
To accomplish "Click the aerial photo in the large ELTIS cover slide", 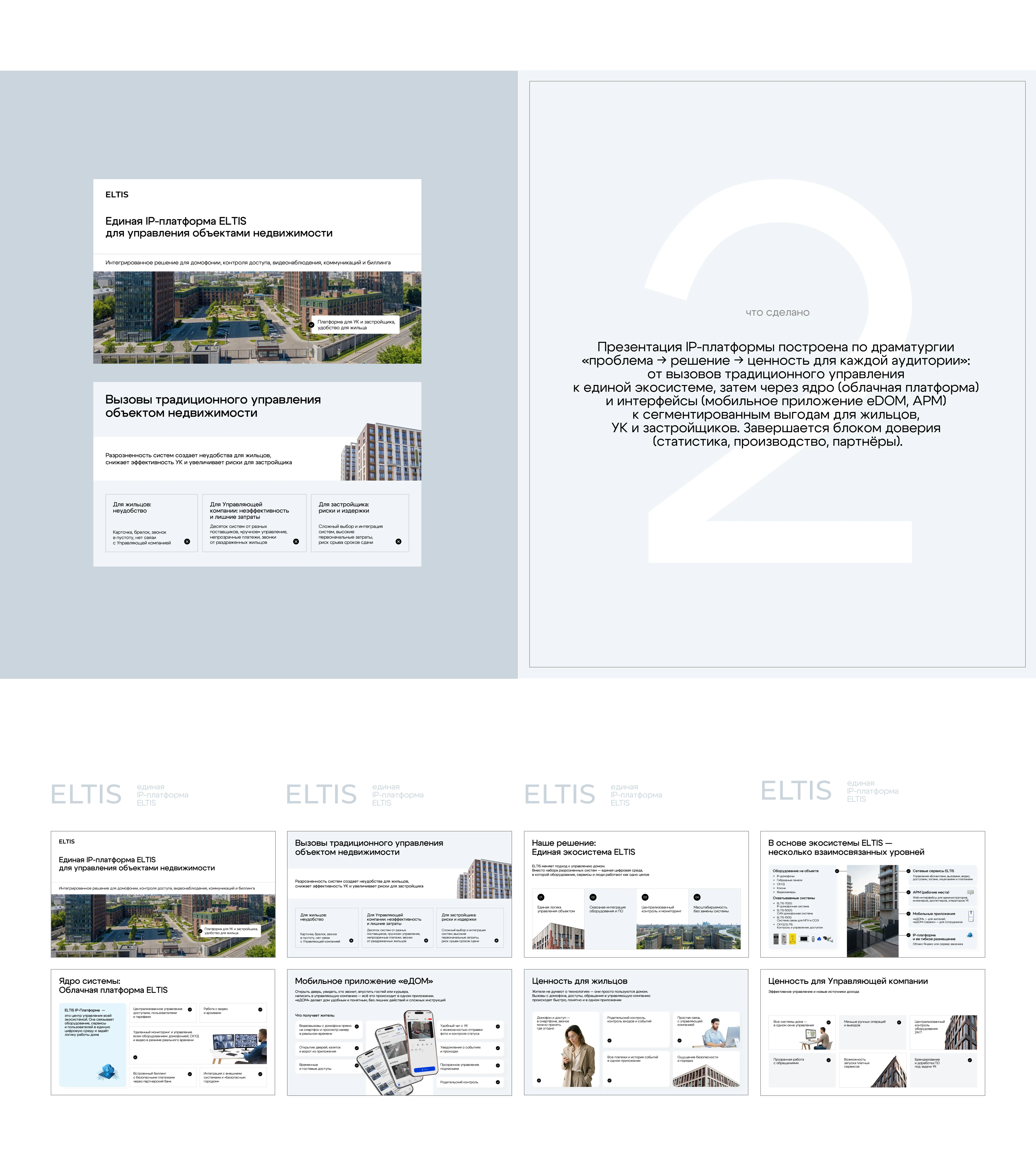I will coord(257,317).
